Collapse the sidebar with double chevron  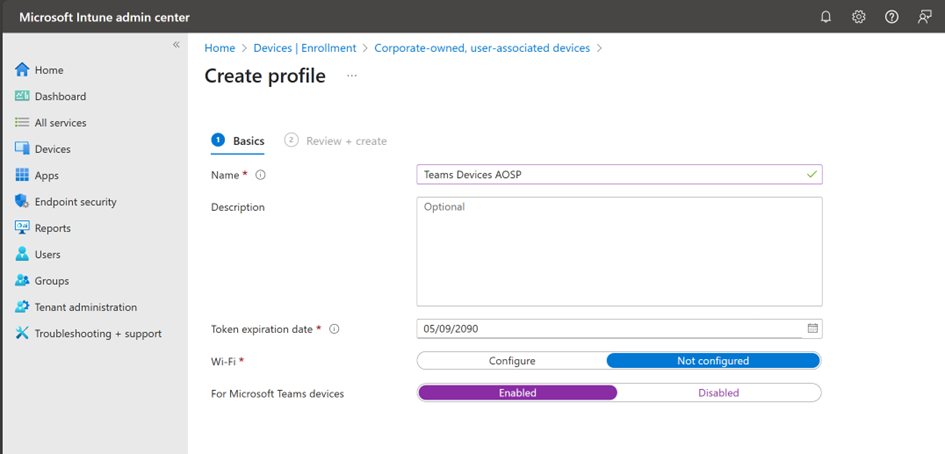(x=176, y=45)
